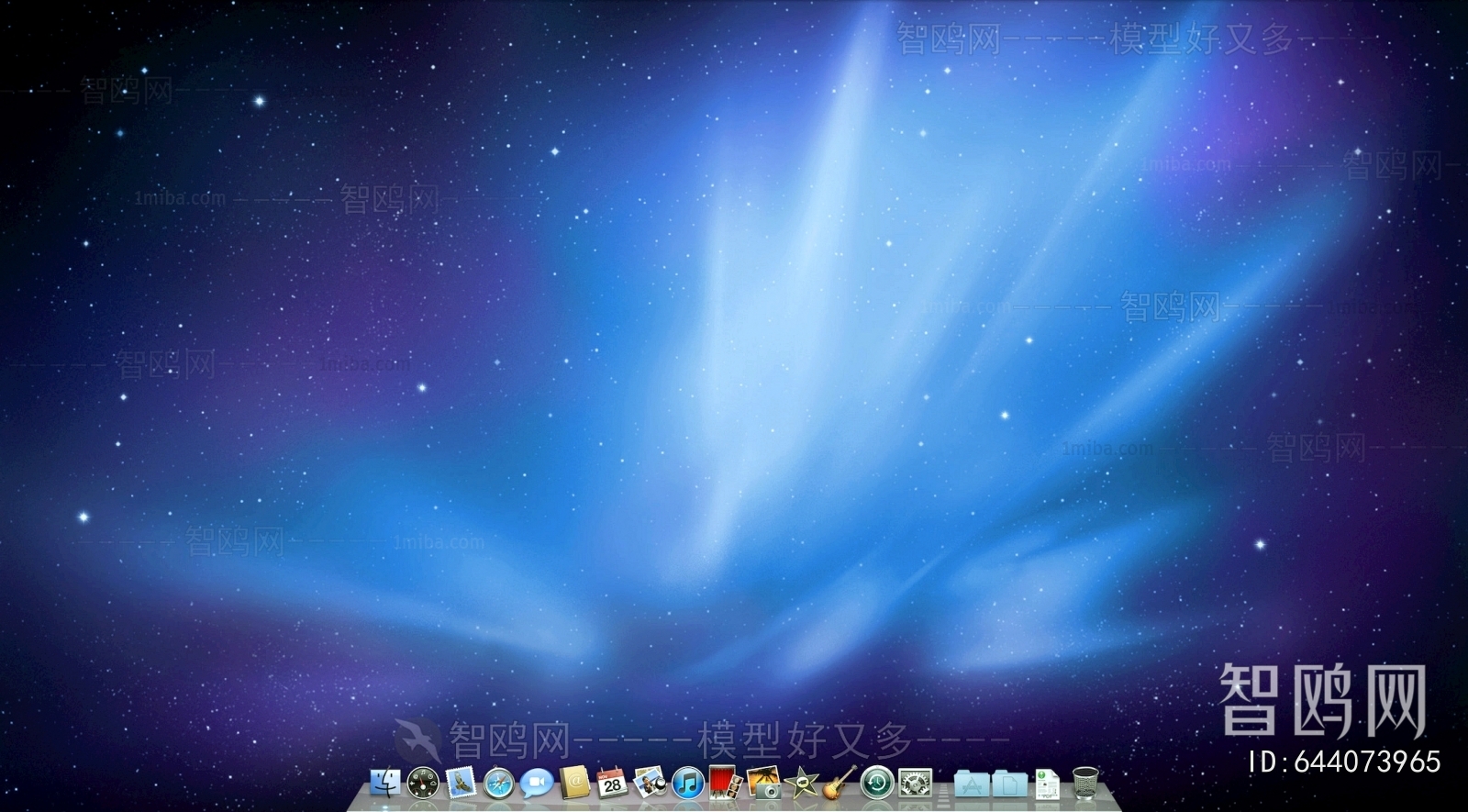Open GarageBand guitar icon
The height and width of the screenshot is (812, 1468).
(x=839, y=783)
